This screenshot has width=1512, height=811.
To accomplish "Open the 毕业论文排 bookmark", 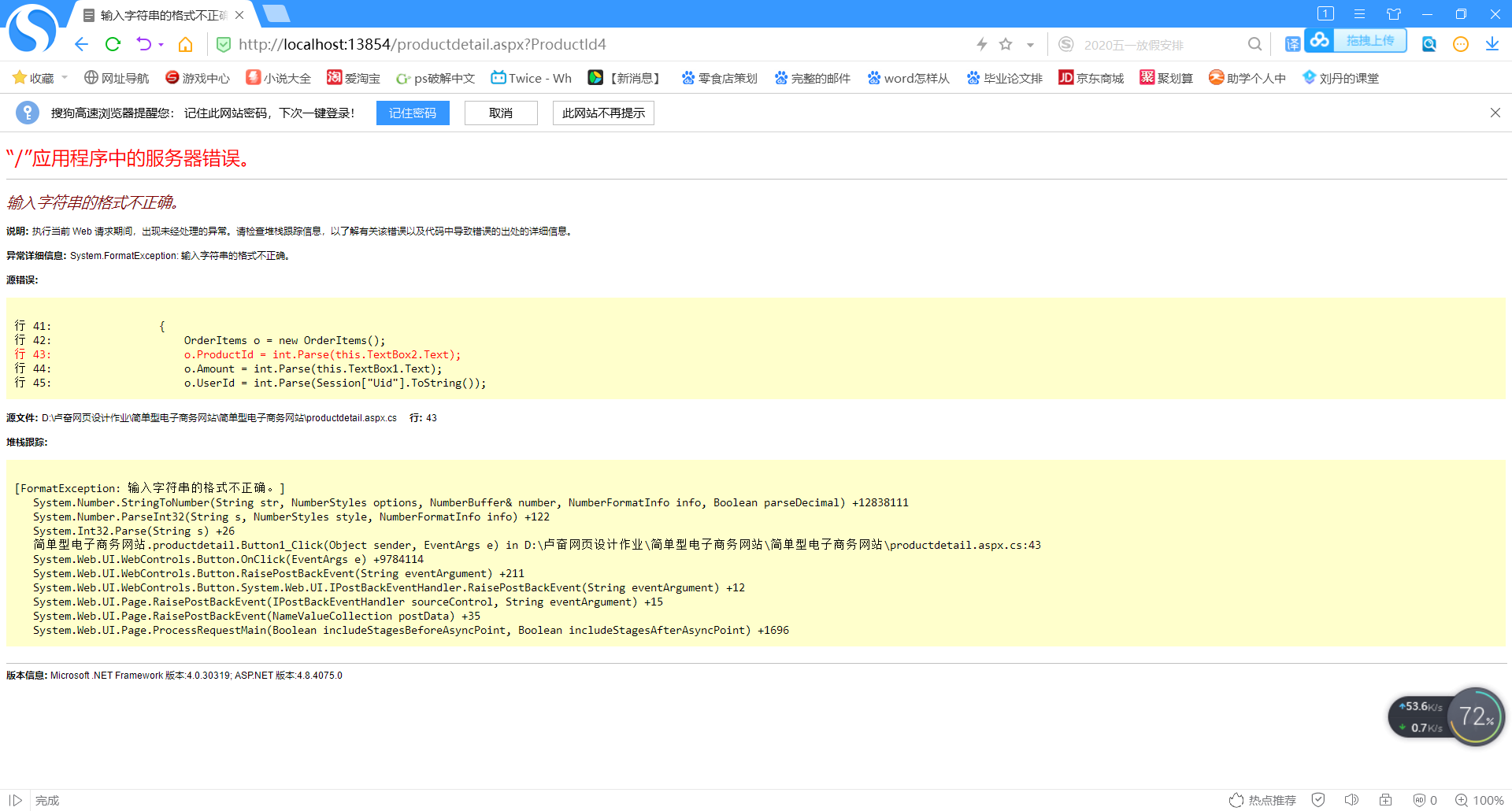I will [x=1005, y=78].
